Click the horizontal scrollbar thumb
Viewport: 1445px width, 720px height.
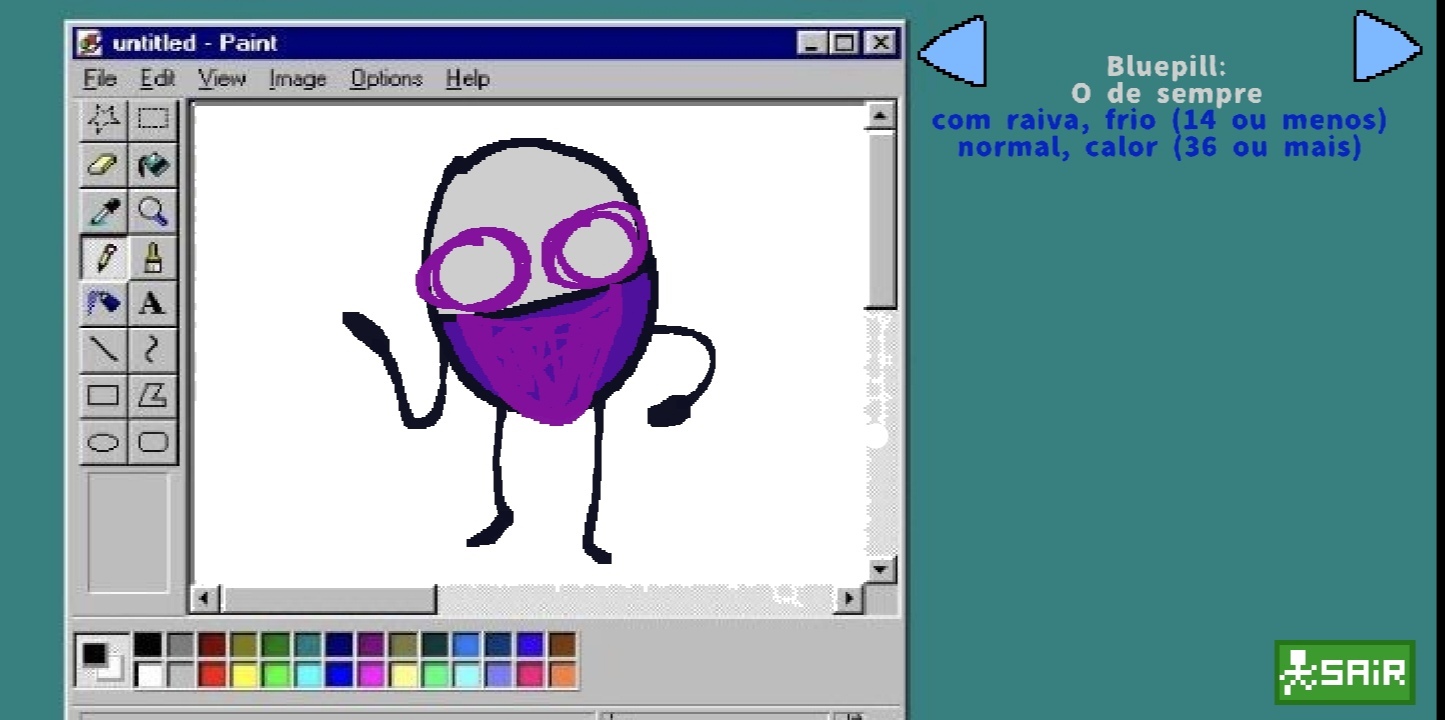click(328, 599)
